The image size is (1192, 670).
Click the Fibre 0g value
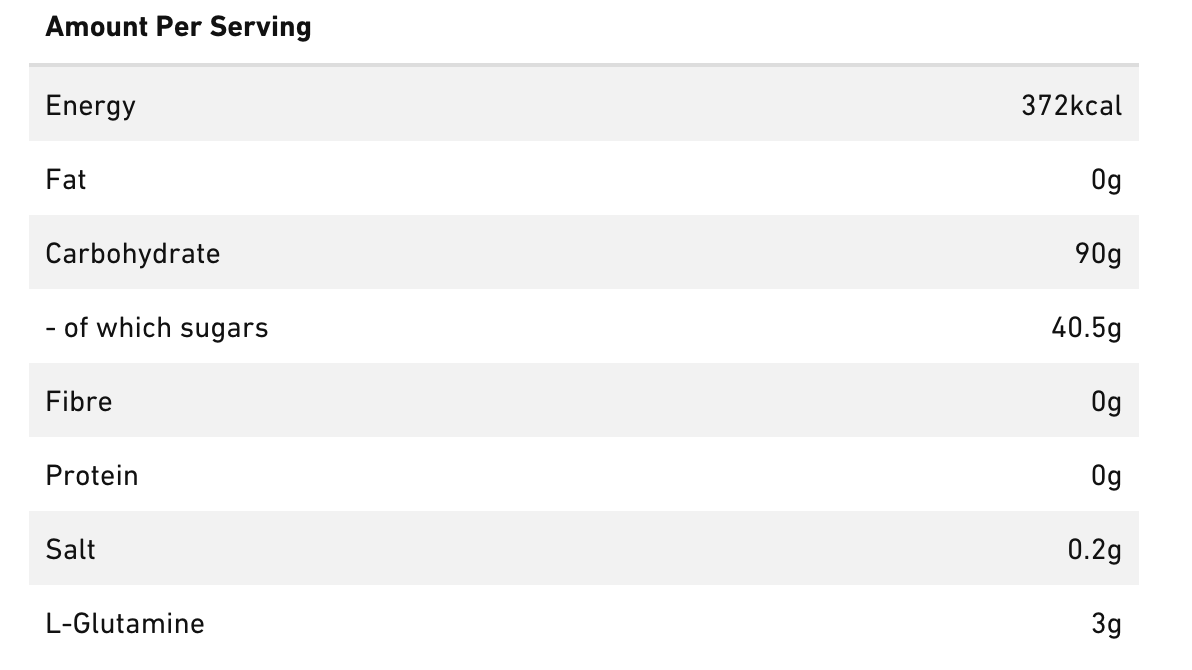pyautogui.click(x=1106, y=402)
